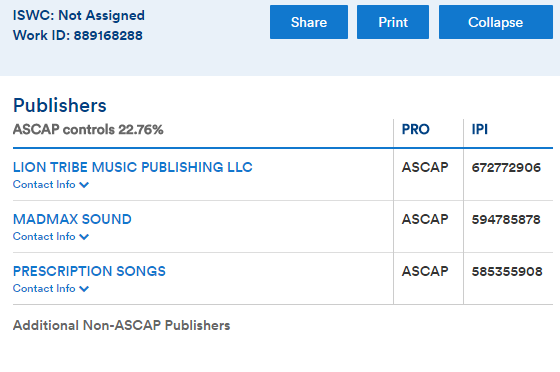The width and height of the screenshot is (560, 372).
Task: Expand Contact Info under PRESCRIPTION SONGS
Action: pyautogui.click(x=51, y=288)
